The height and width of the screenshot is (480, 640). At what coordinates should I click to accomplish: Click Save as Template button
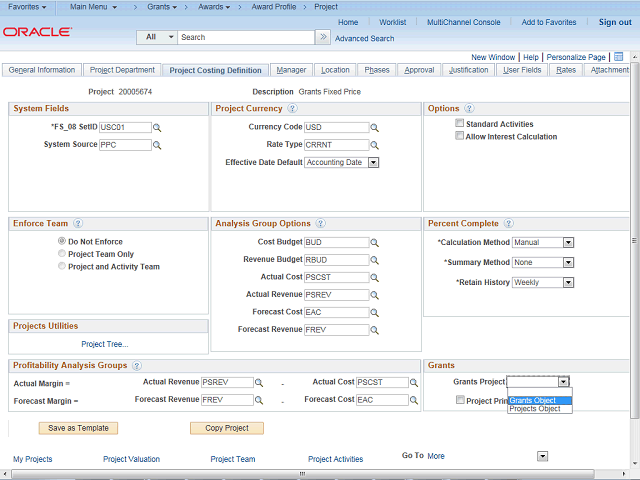[x=78, y=428]
